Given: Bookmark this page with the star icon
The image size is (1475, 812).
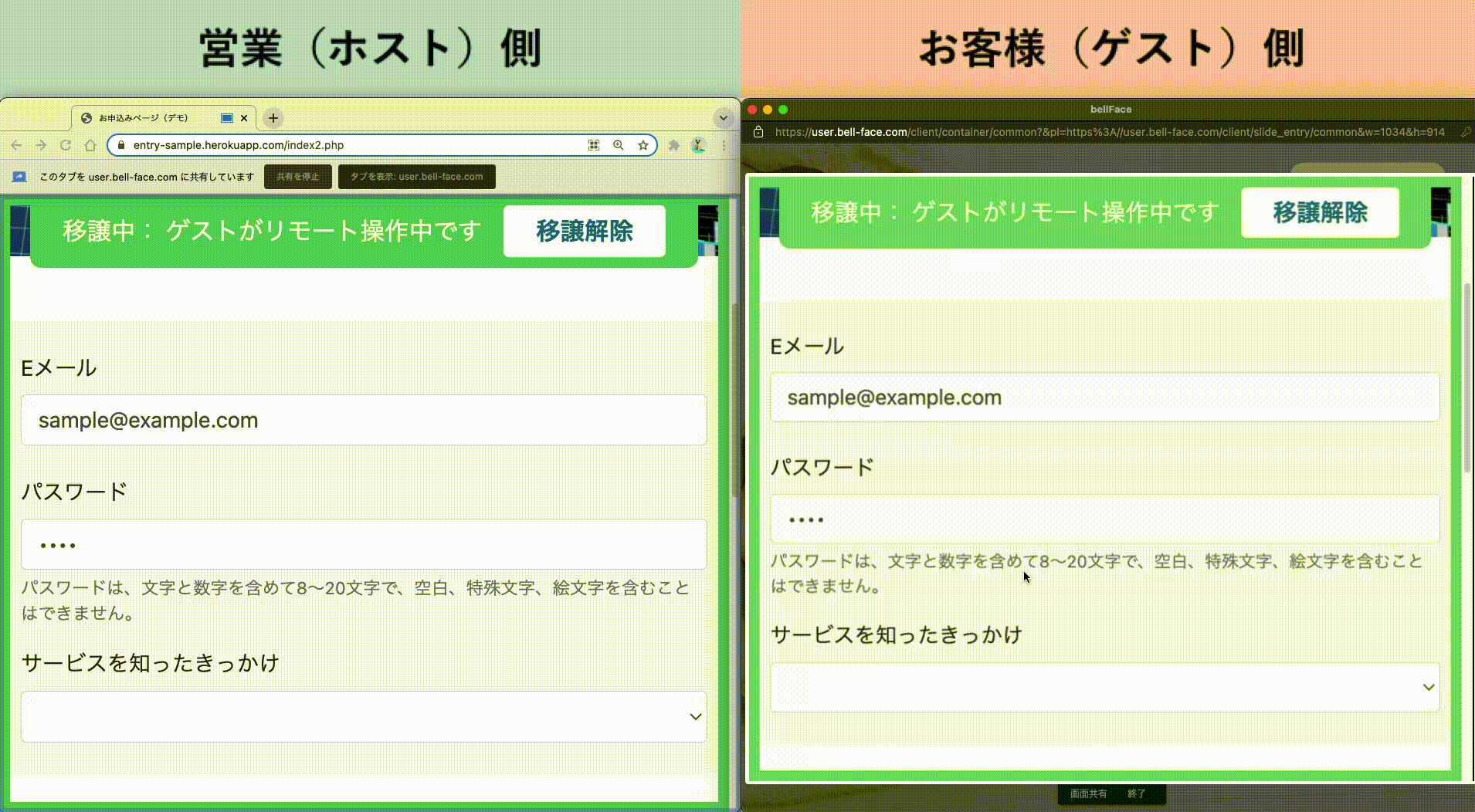Looking at the screenshot, I should pos(643,145).
